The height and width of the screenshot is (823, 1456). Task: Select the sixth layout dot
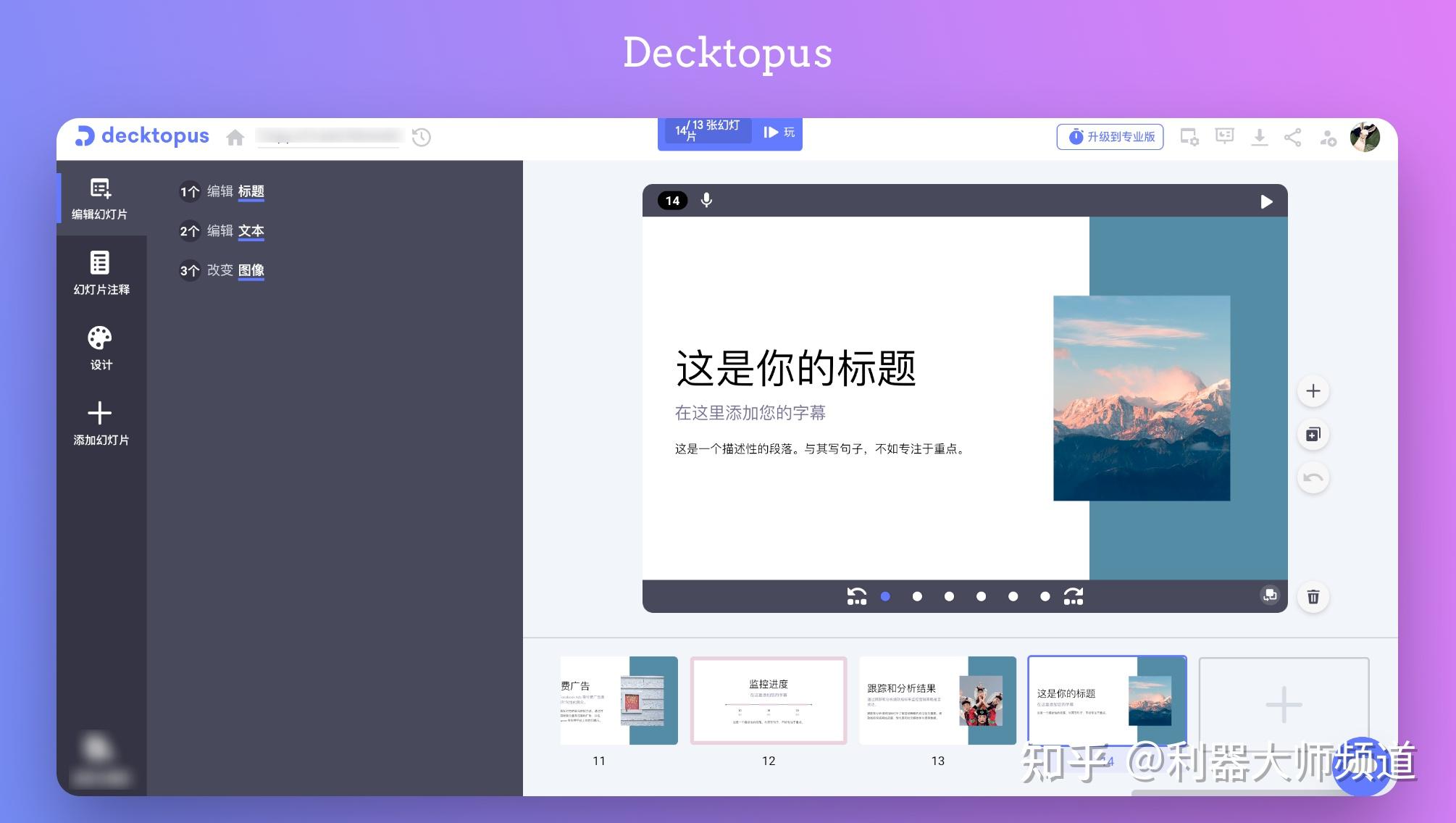1045,596
